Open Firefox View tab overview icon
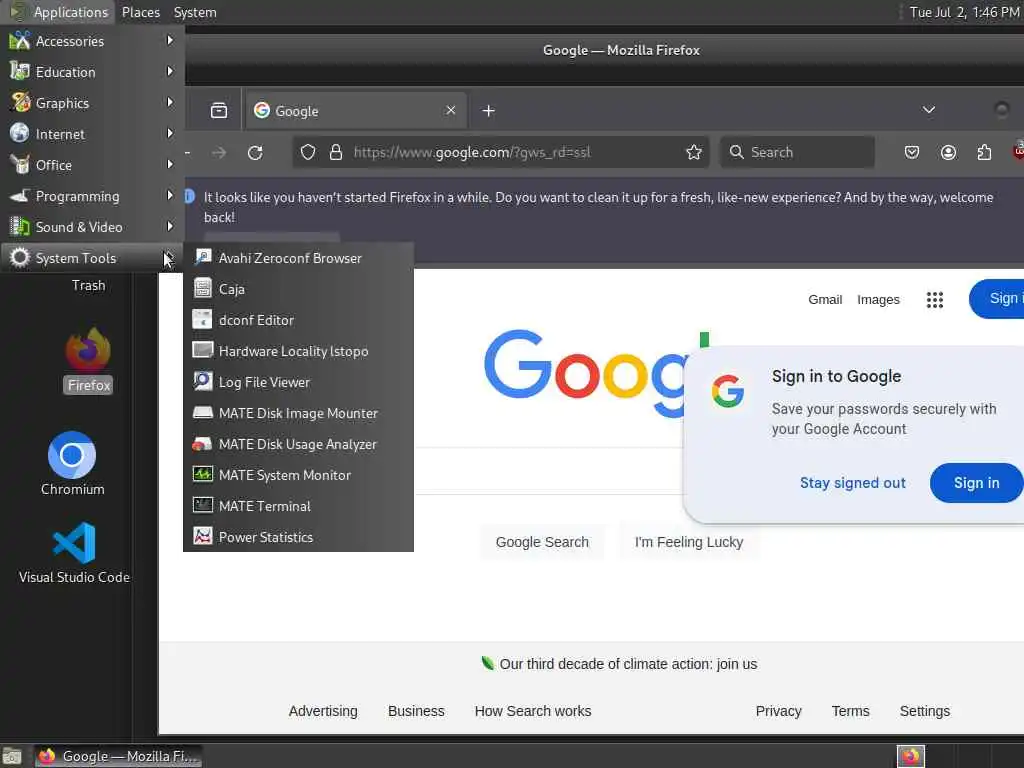 click(x=219, y=110)
